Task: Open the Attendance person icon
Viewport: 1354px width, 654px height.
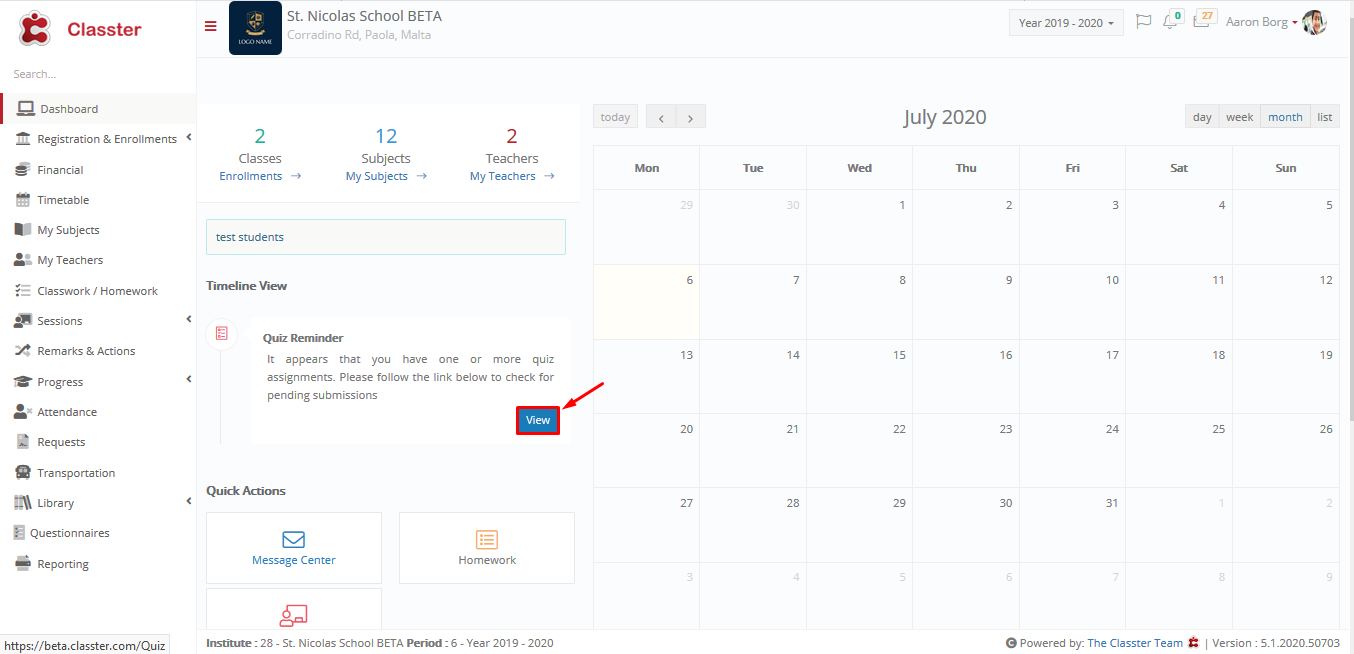Action: pyautogui.click(x=23, y=412)
